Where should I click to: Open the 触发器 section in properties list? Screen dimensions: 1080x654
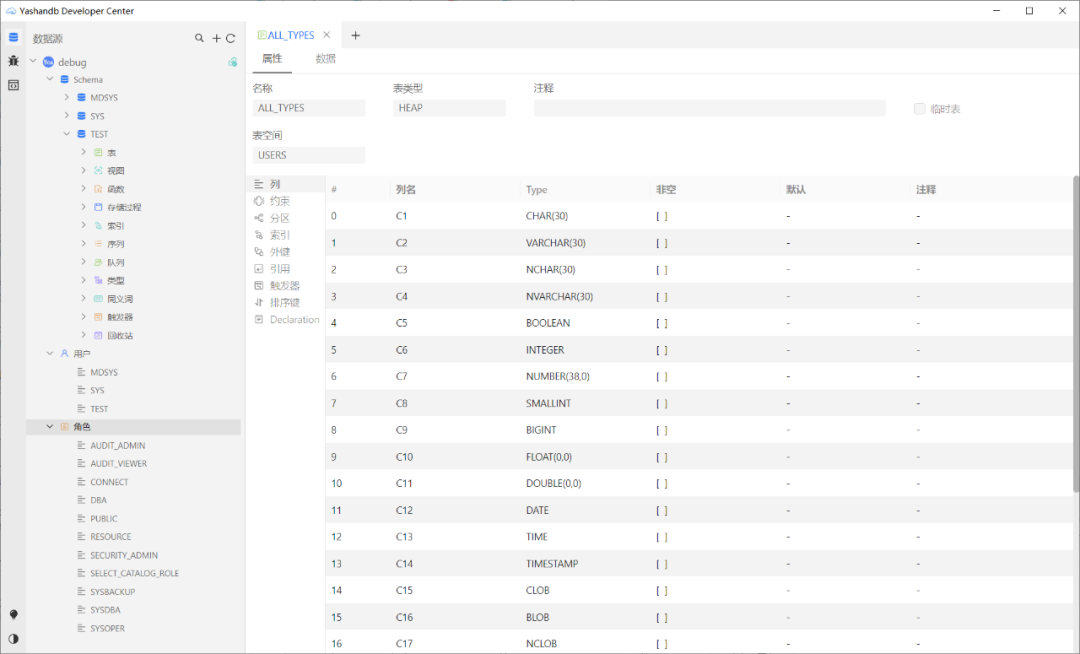[286, 285]
